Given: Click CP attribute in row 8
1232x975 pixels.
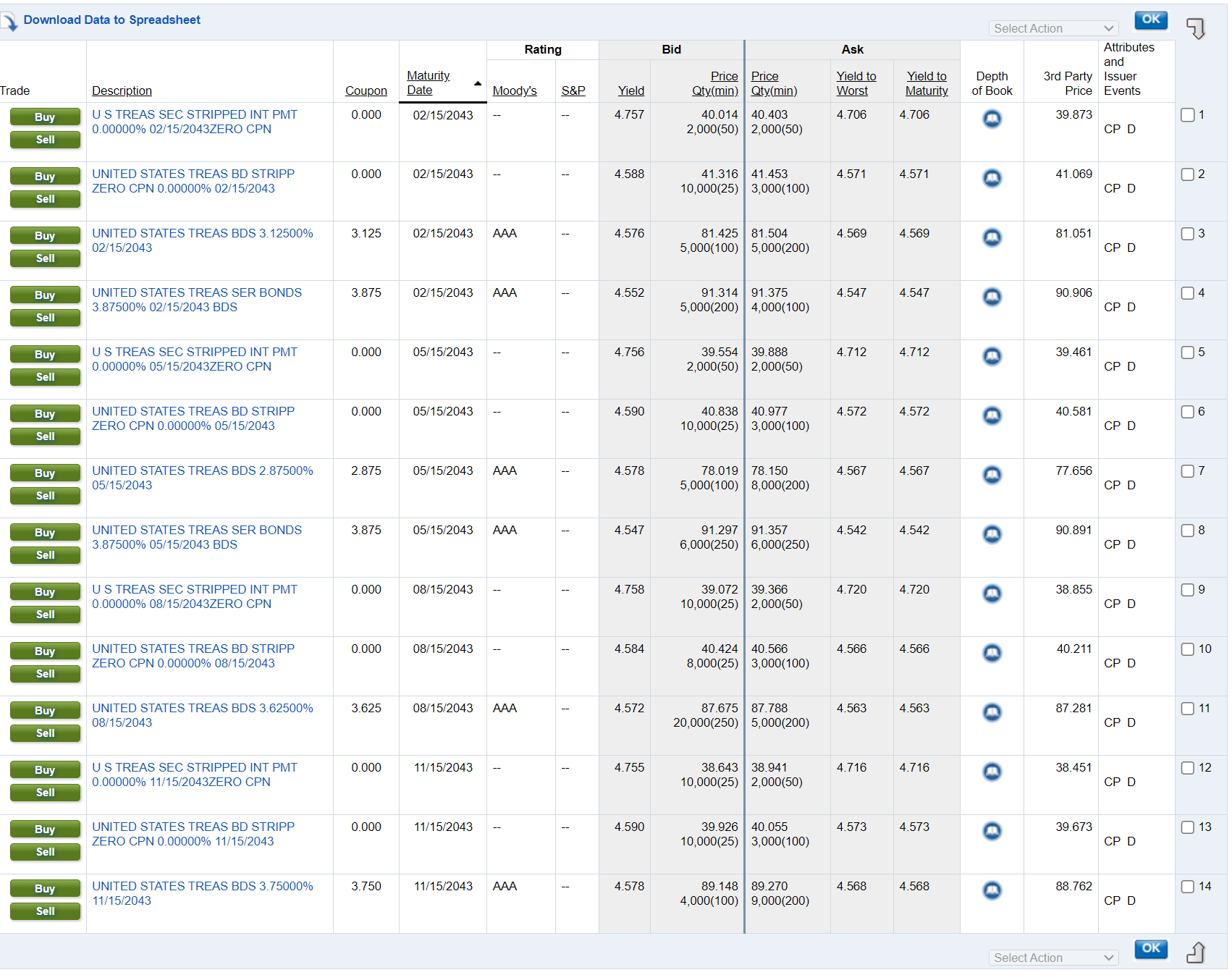Looking at the screenshot, I should coord(1112,544).
